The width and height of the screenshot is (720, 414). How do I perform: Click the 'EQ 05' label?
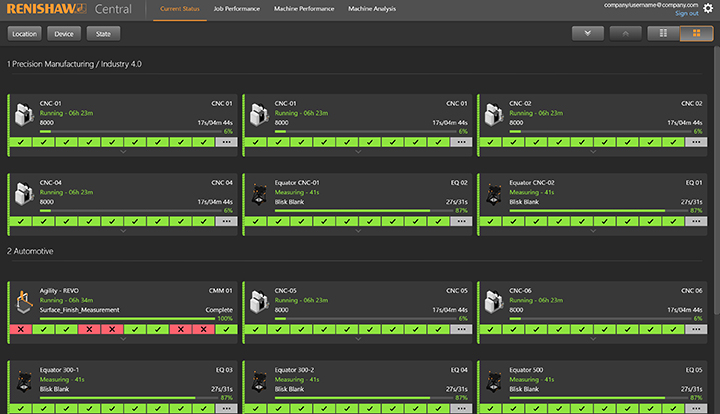click(x=694, y=369)
